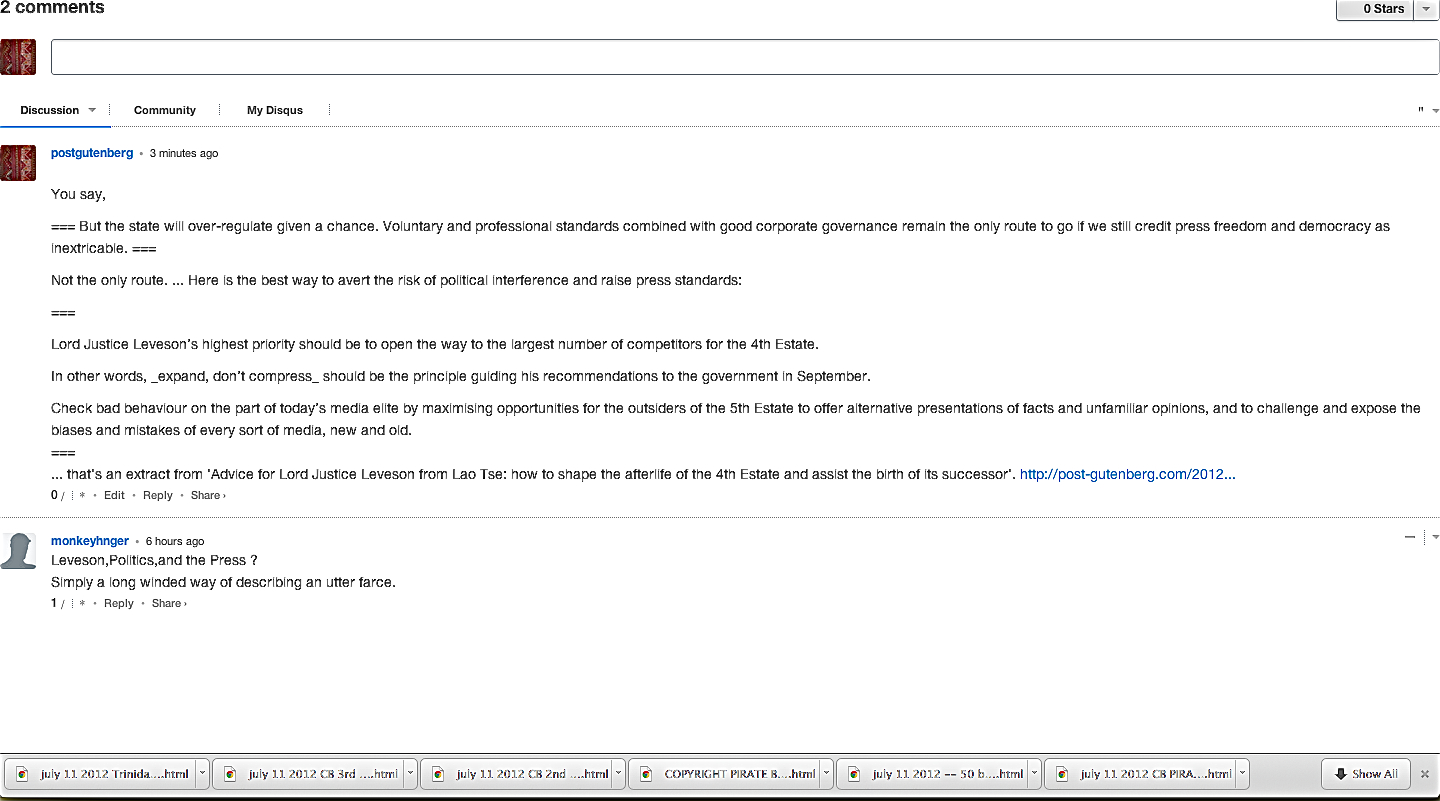Click Edit under postgutenberg's comment
This screenshot has width=1440, height=801.
pyautogui.click(x=115, y=495)
